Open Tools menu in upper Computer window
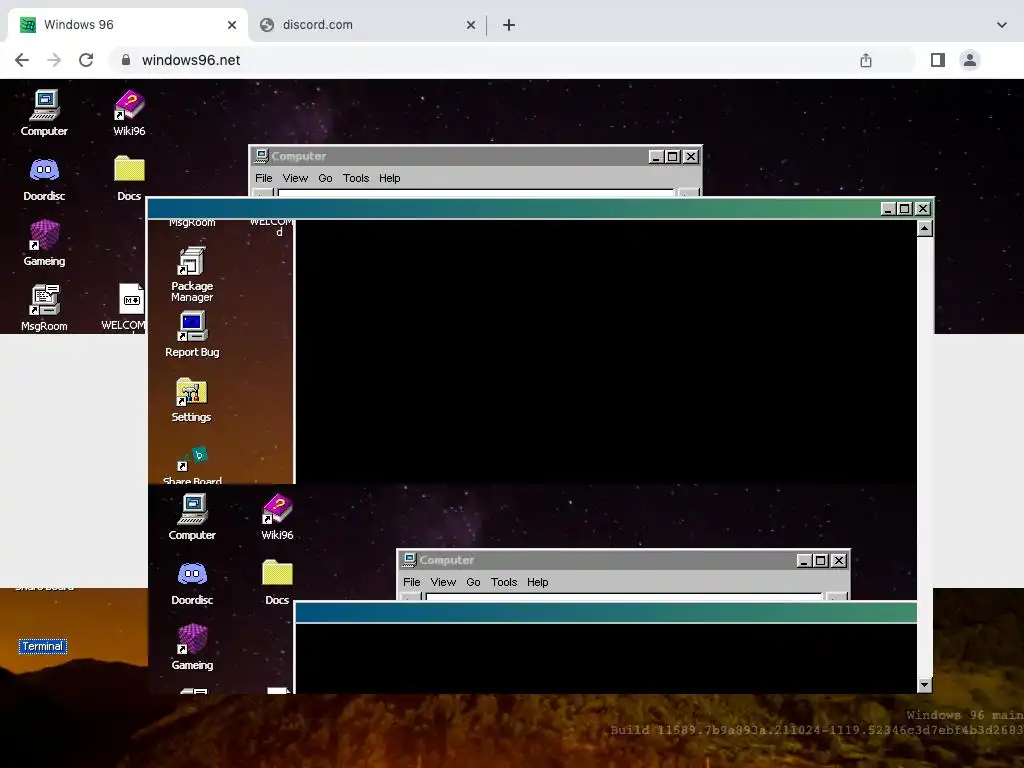1024x768 pixels. [356, 178]
